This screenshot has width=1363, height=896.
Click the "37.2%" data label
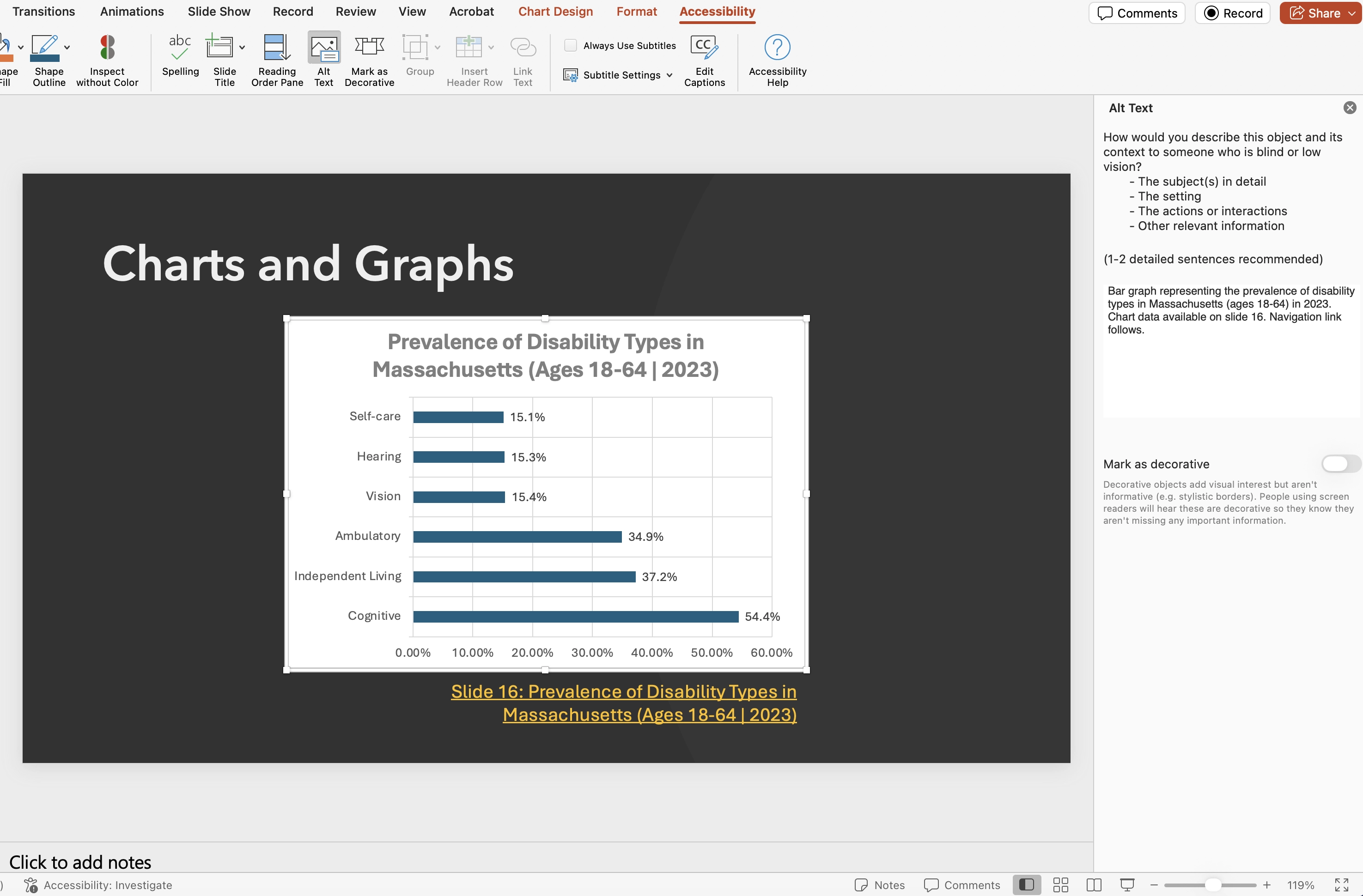coord(659,576)
